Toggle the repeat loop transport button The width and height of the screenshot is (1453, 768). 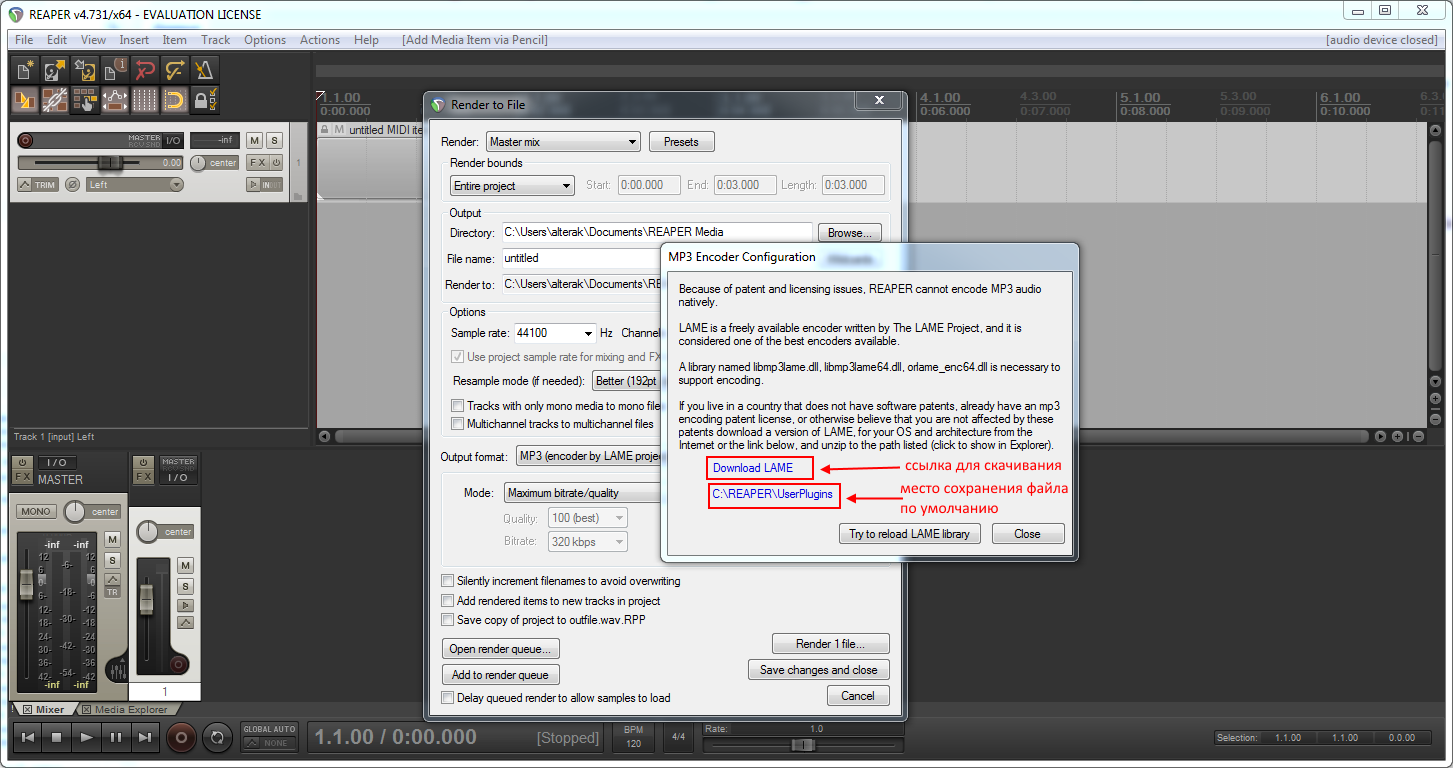click(217, 738)
